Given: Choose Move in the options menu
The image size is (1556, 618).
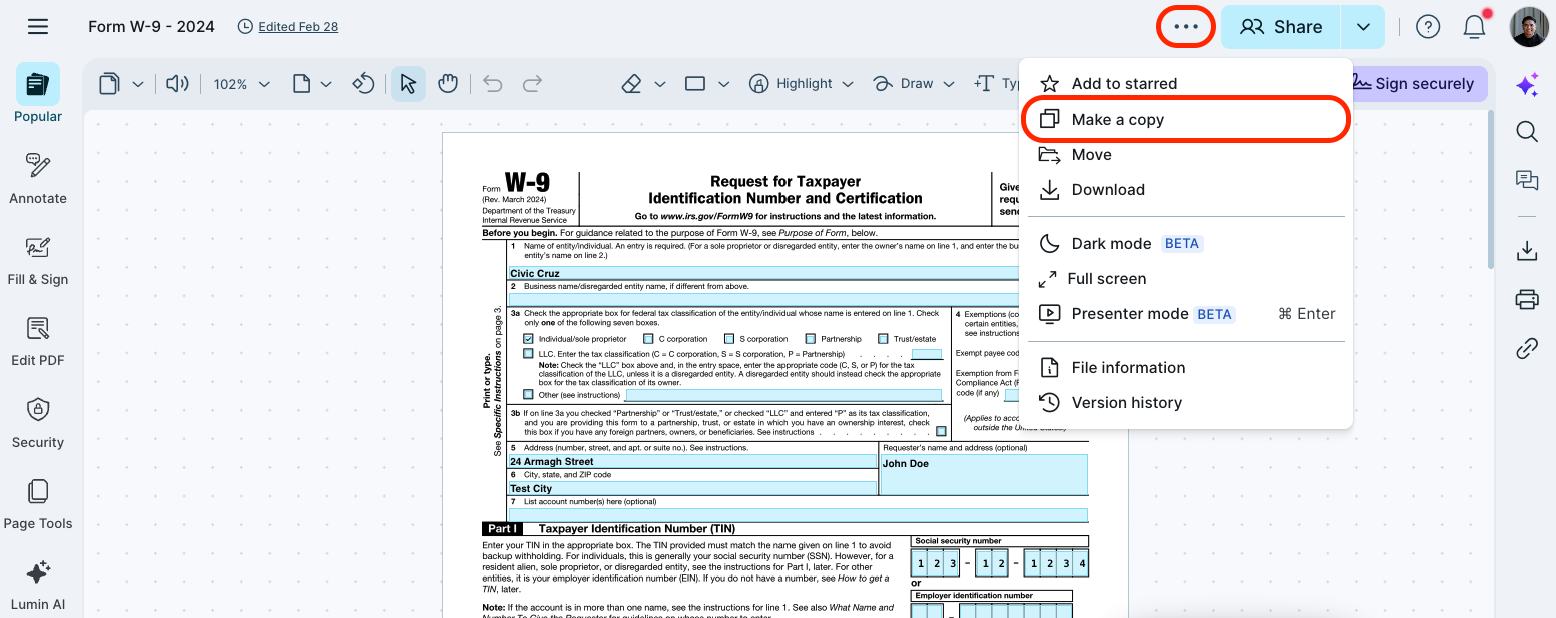Looking at the screenshot, I should 1186,155.
